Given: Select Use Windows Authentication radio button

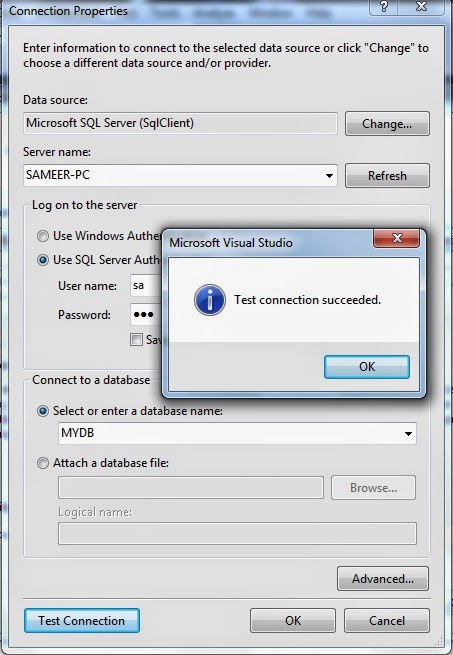Looking at the screenshot, I should coord(43,236).
